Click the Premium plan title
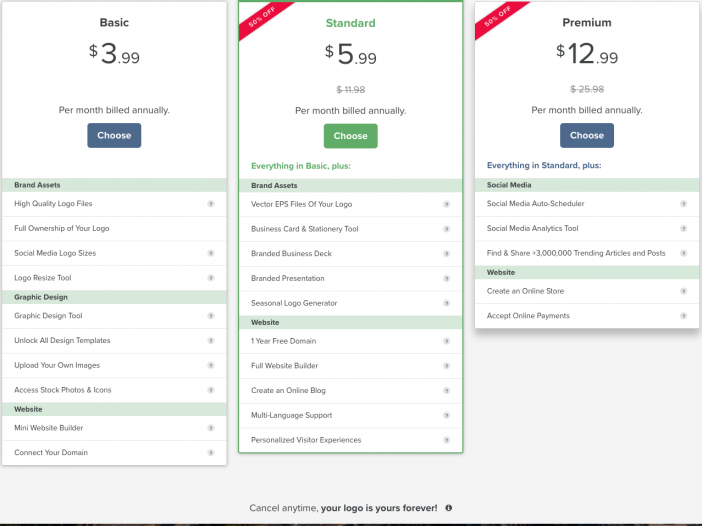 [x=586, y=22]
